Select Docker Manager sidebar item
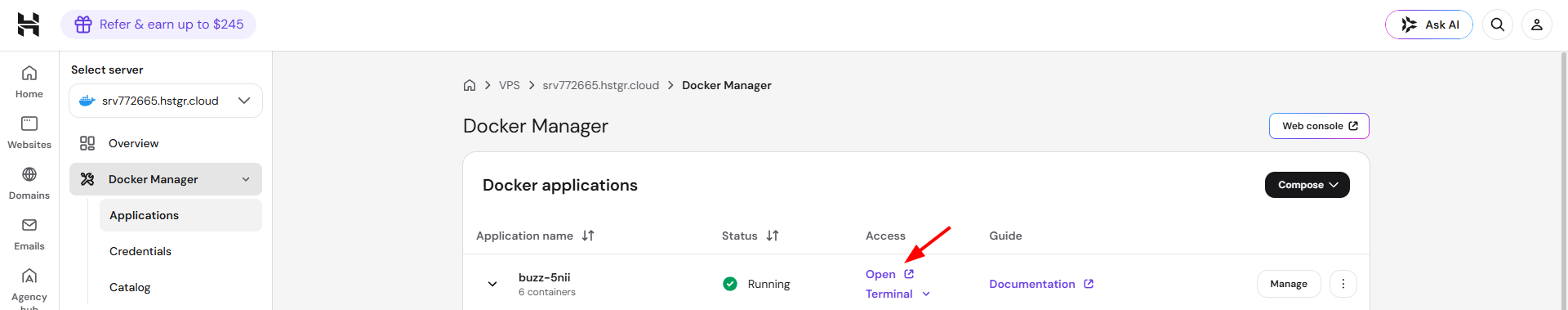 [166, 179]
